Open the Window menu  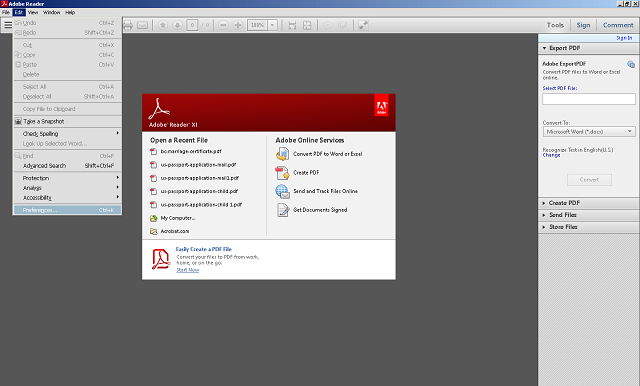pos(51,13)
